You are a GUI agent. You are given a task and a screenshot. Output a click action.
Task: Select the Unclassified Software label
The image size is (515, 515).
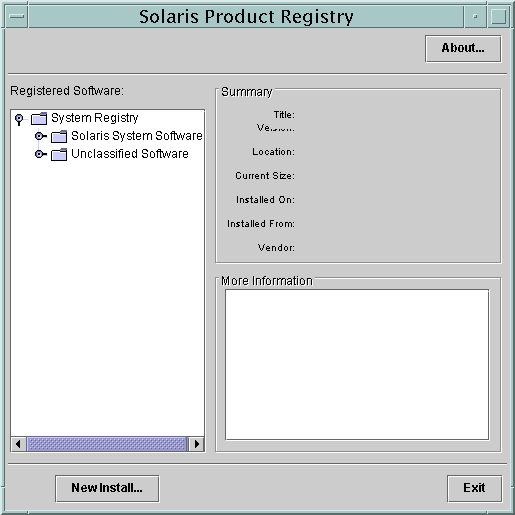pos(130,154)
